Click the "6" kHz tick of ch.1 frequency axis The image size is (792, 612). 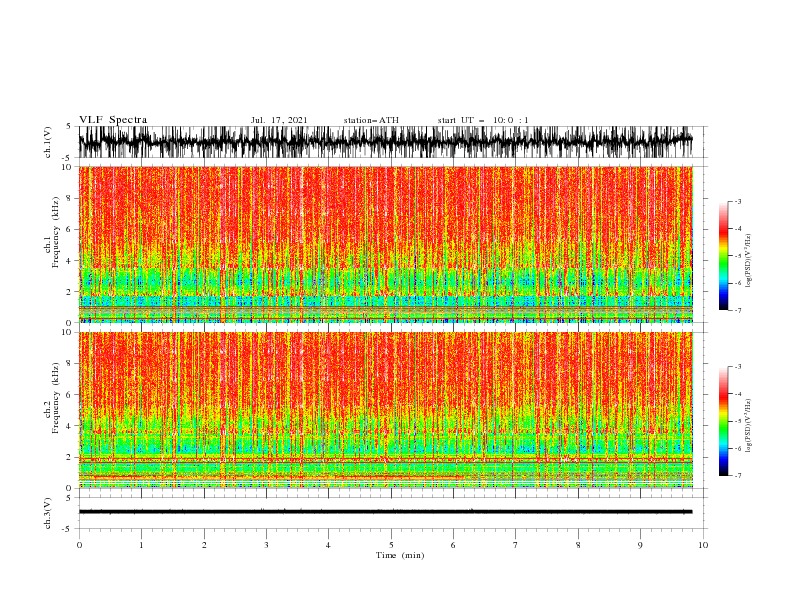click(x=69, y=229)
